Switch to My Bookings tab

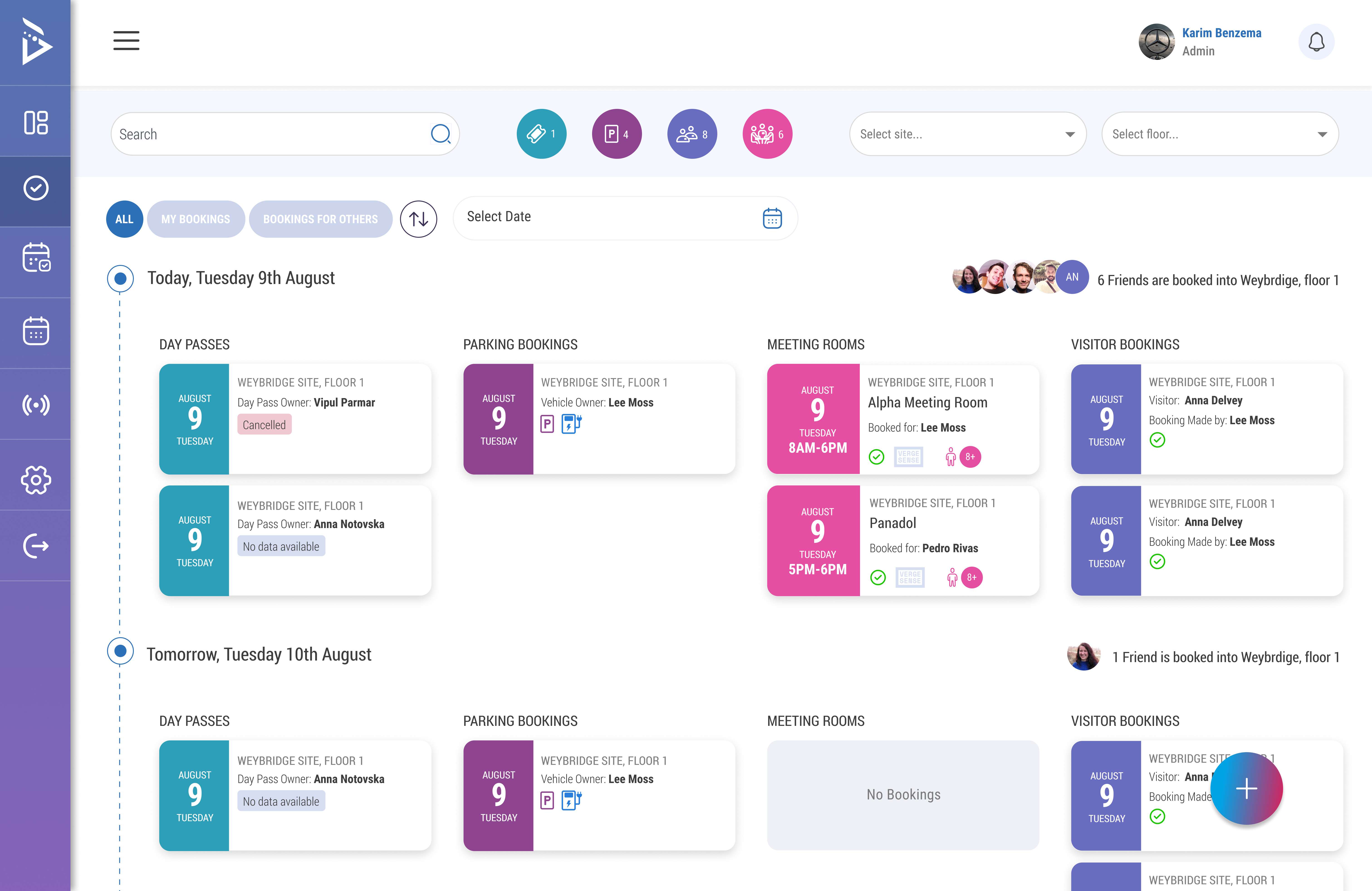click(x=195, y=219)
